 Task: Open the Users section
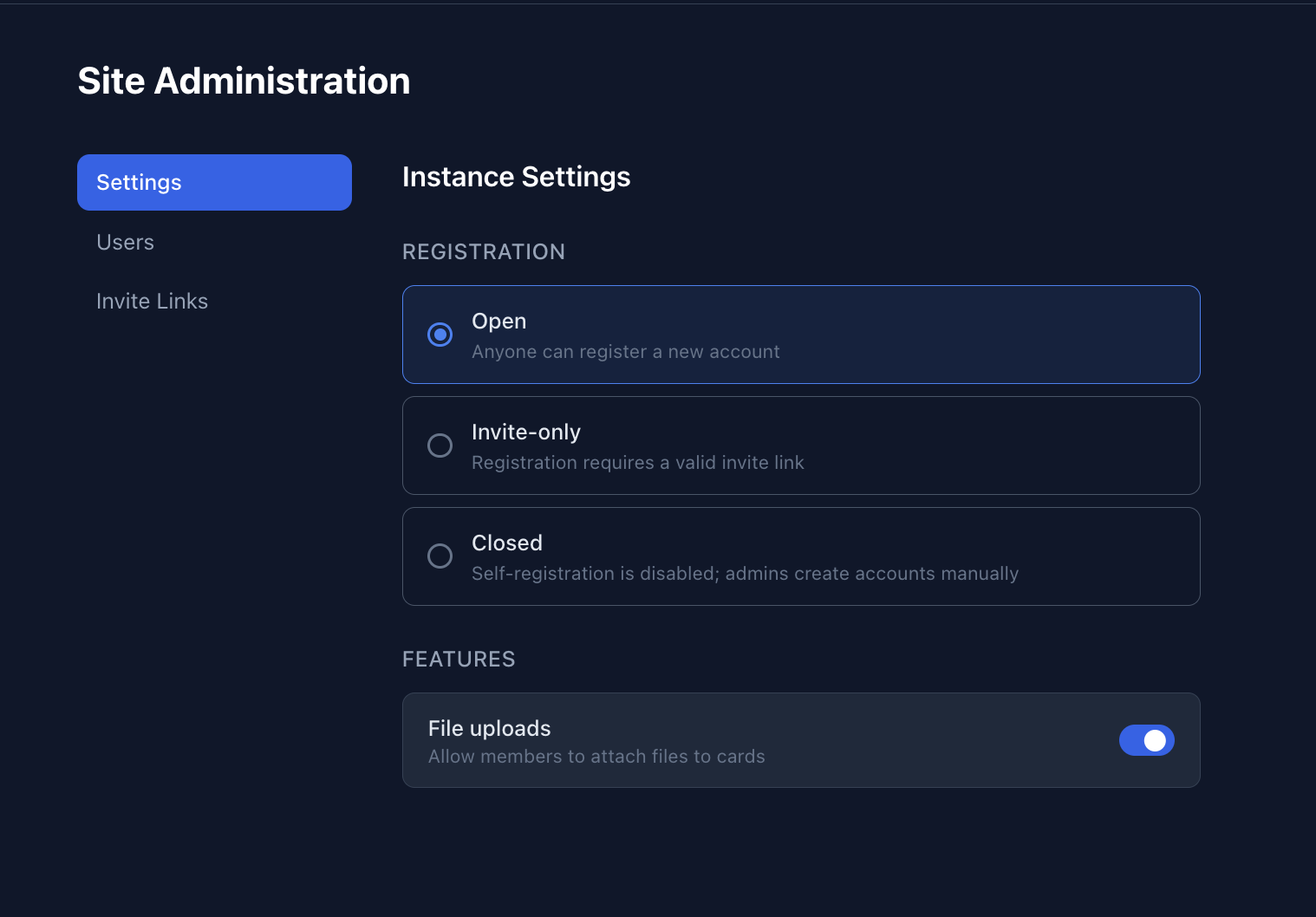pyautogui.click(x=125, y=242)
